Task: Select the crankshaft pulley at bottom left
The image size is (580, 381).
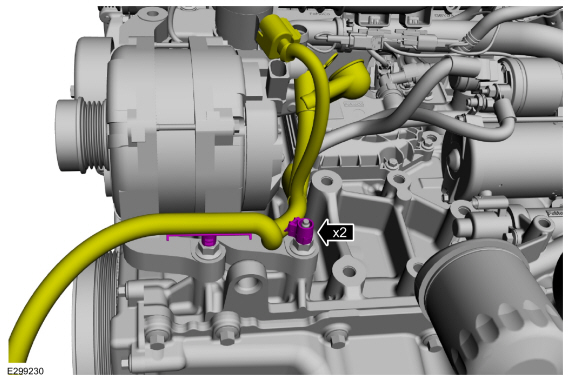Action: click(x=97, y=311)
